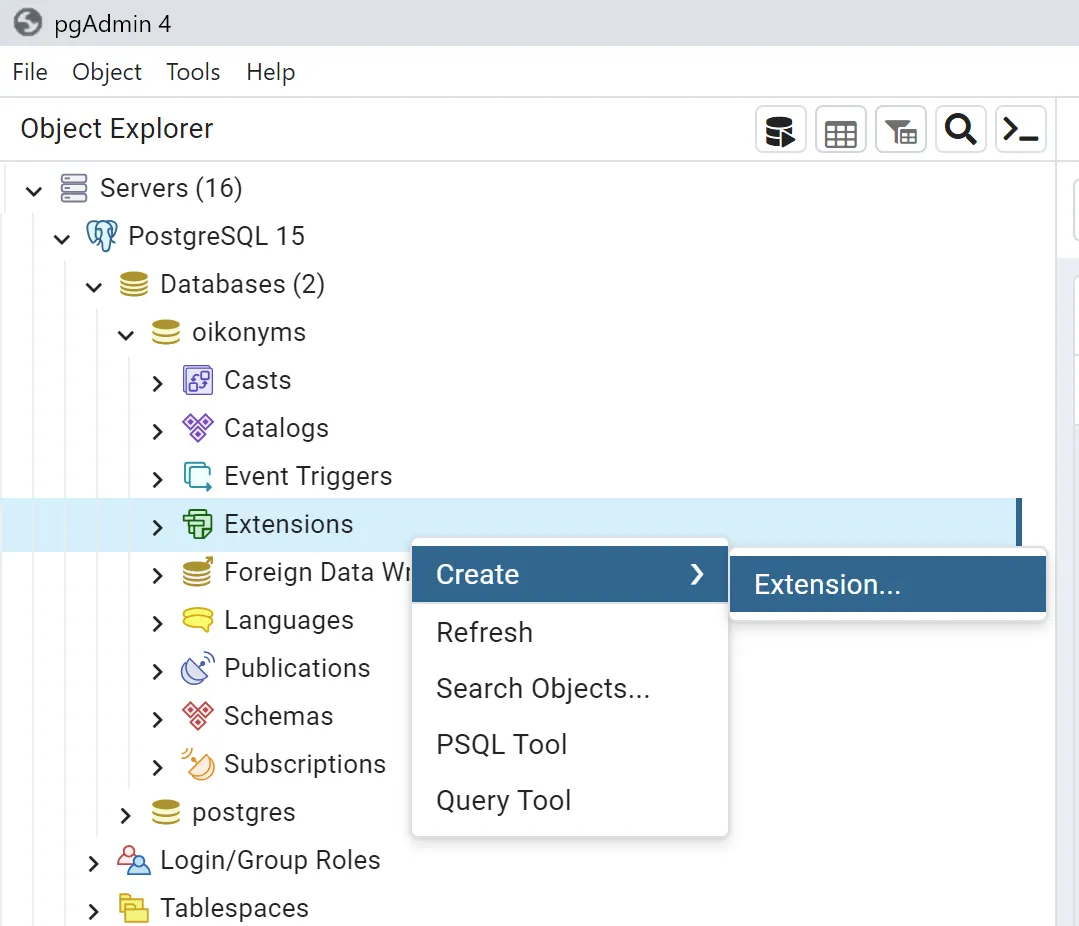Collapse the Servers (16) tree node
The image size is (1079, 926).
[34, 189]
